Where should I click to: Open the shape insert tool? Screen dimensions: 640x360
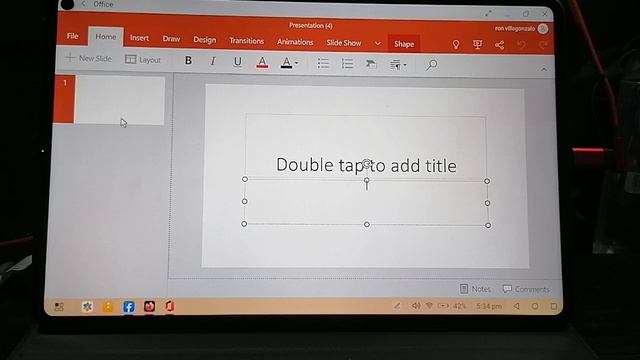[371, 64]
